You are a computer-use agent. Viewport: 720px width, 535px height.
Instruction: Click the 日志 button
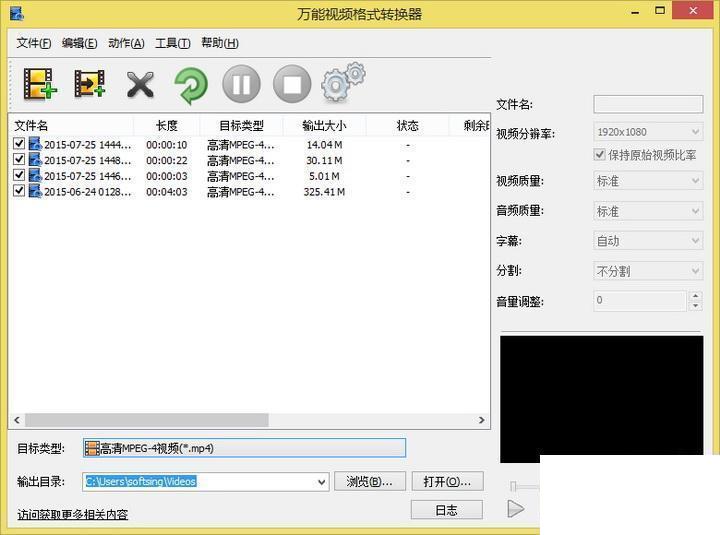tap(446, 510)
